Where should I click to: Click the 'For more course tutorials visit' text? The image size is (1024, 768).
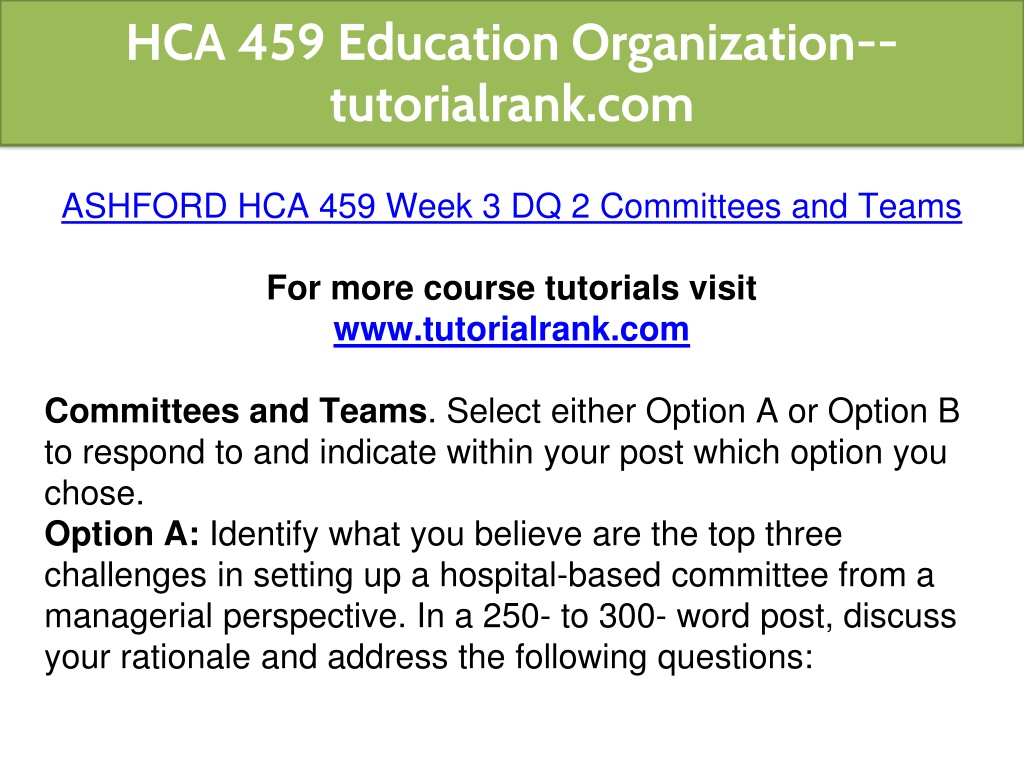pyautogui.click(x=511, y=288)
